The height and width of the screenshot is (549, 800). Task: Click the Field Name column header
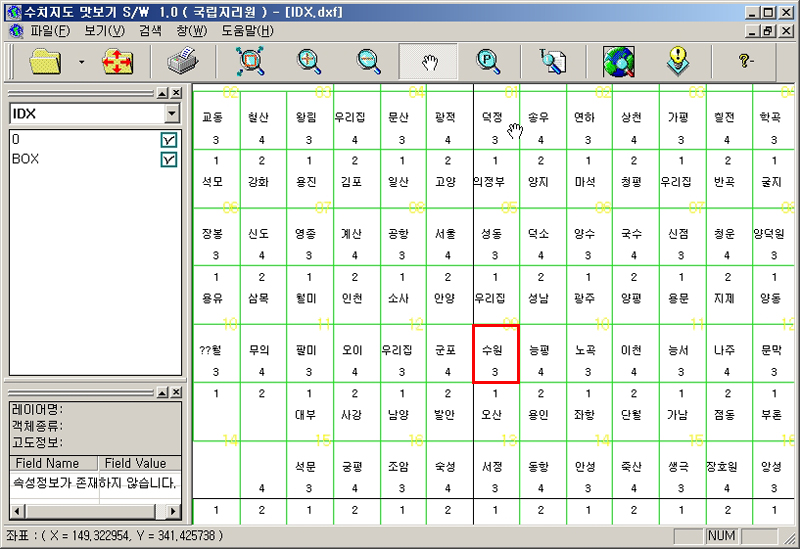tap(54, 463)
